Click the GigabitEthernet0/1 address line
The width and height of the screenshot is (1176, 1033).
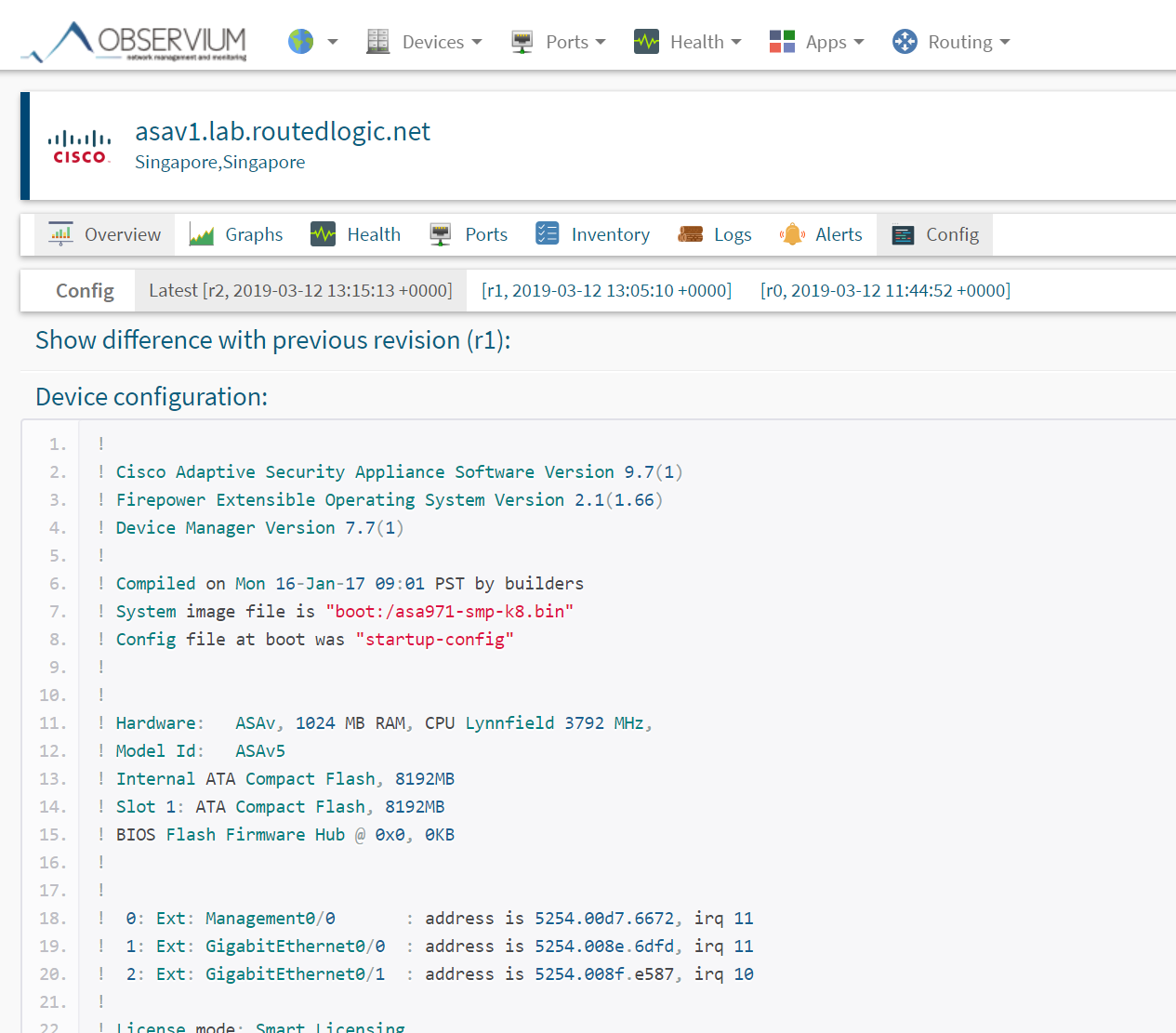426,974
